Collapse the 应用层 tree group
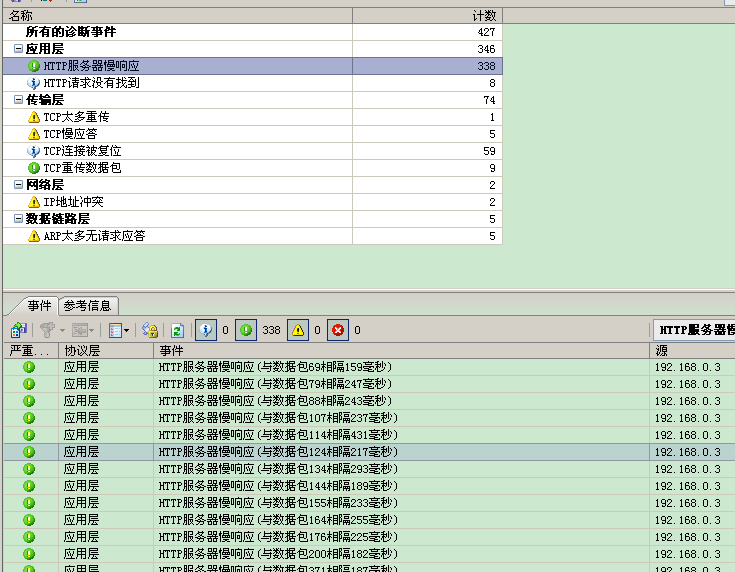Viewport: 735px width, 572px height. pos(18,48)
